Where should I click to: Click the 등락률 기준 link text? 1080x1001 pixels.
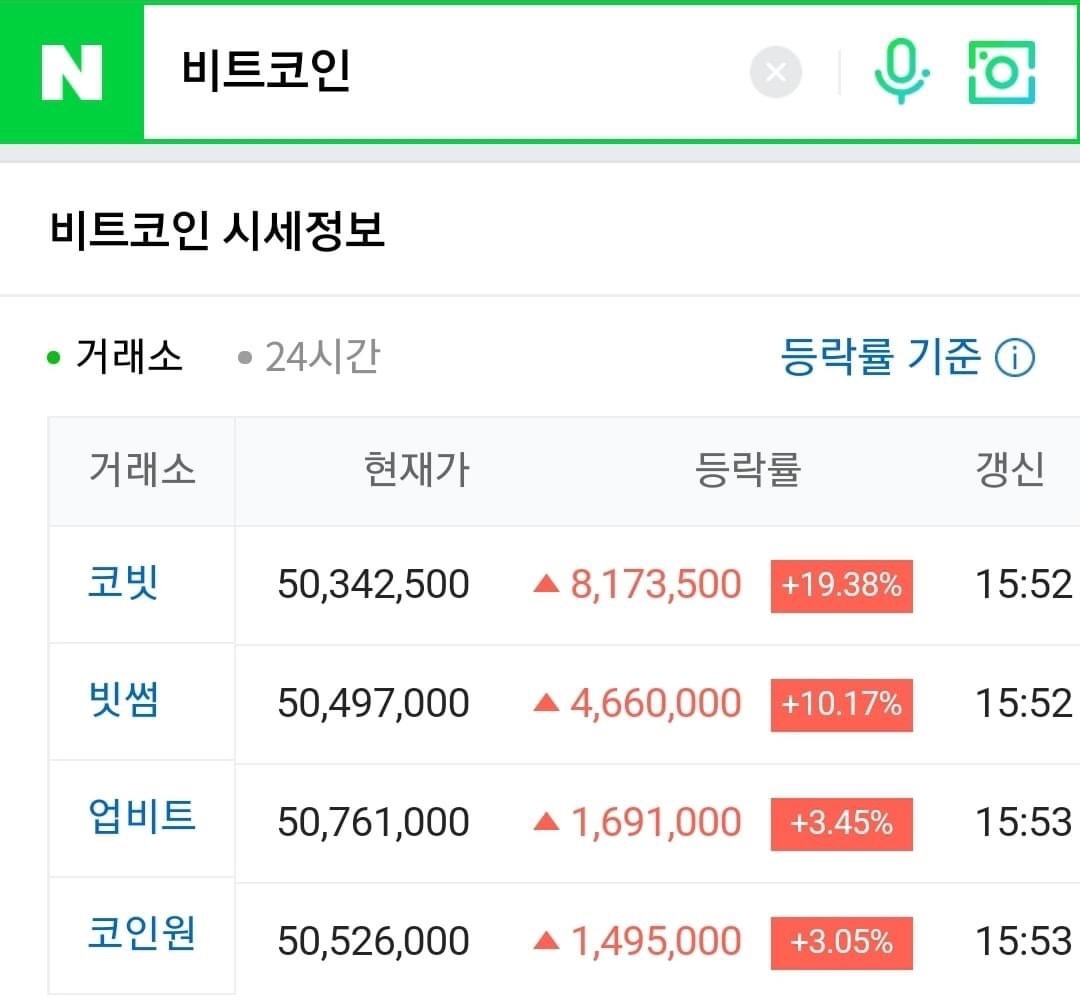(880, 357)
